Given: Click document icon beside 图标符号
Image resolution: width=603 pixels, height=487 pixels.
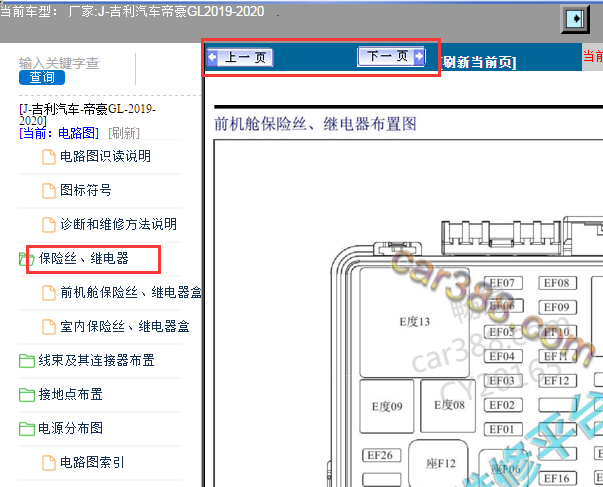Looking at the screenshot, I should coord(49,191).
